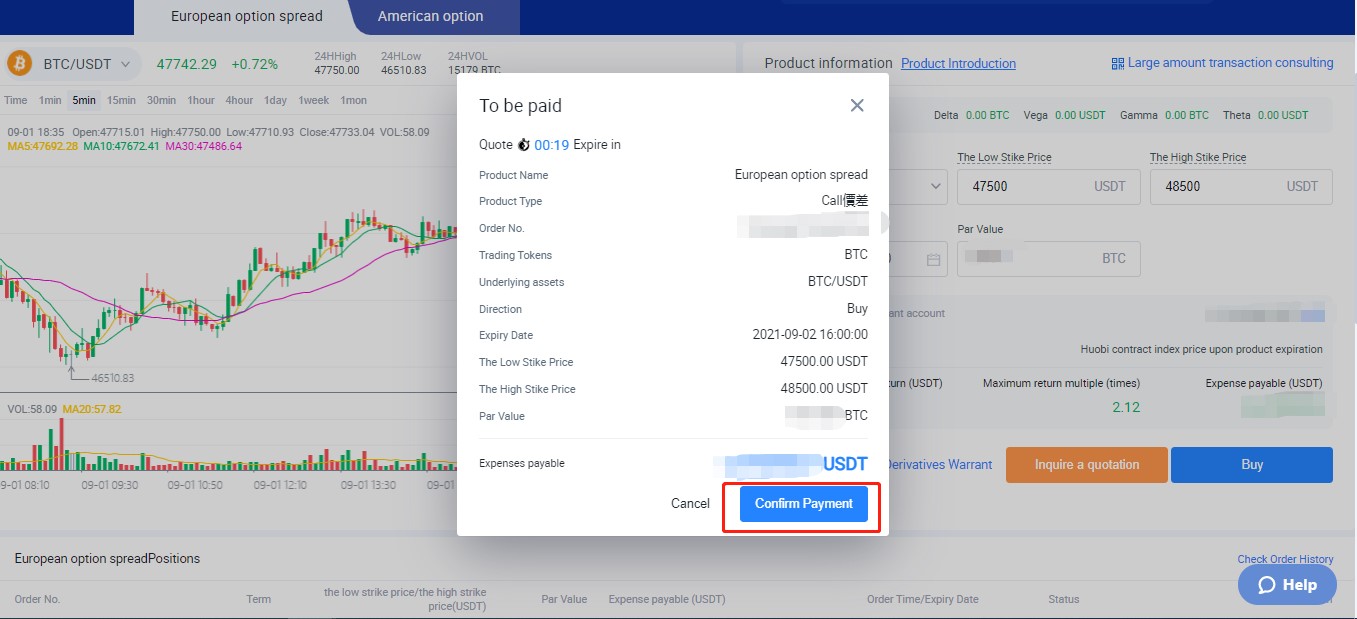1357x619 pixels.
Task: Confirm Payment for the order
Action: 803,503
